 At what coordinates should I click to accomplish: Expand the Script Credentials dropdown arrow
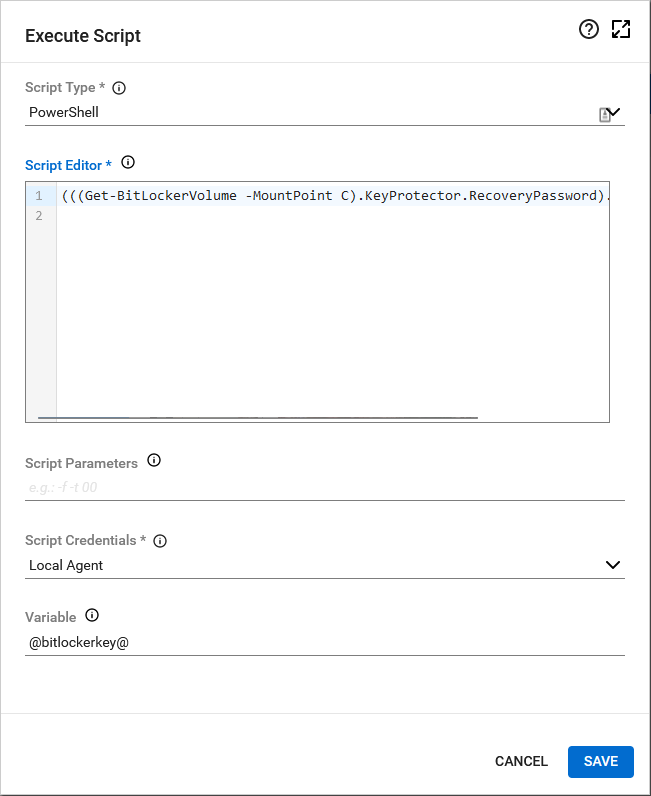[614, 565]
